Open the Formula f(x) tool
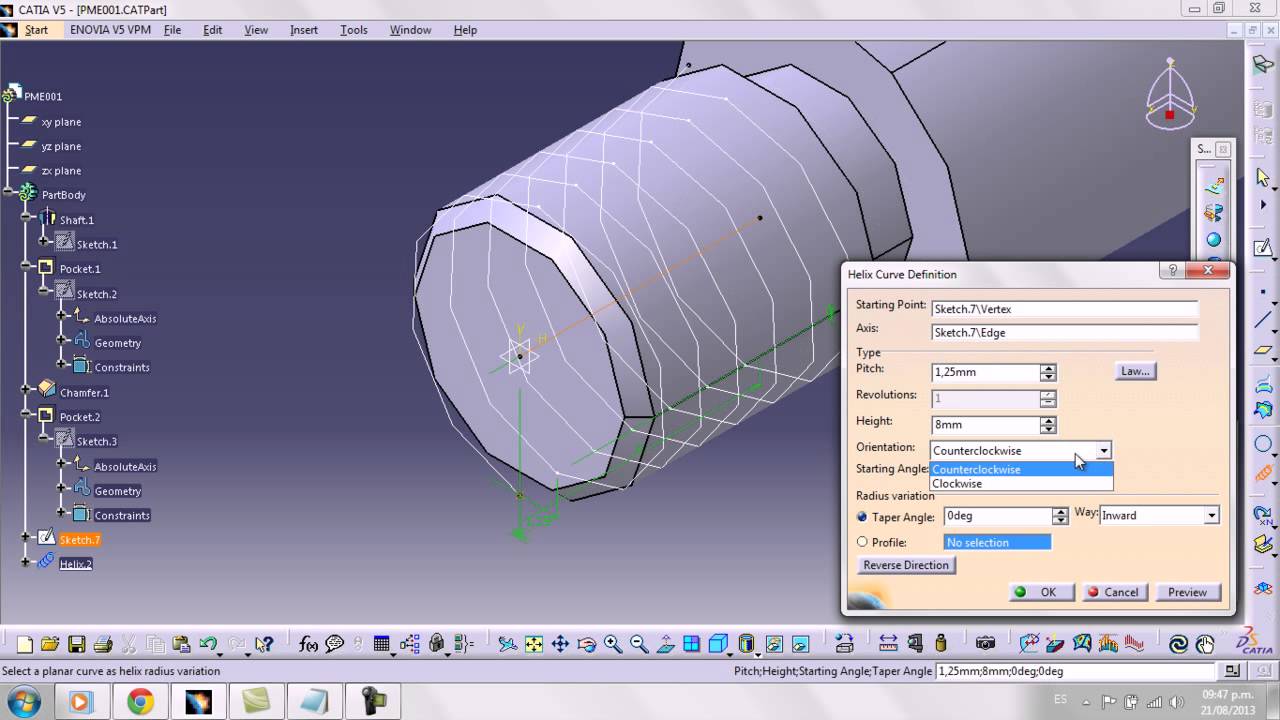Viewport: 1280px width, 720px height. click(308, 644)
